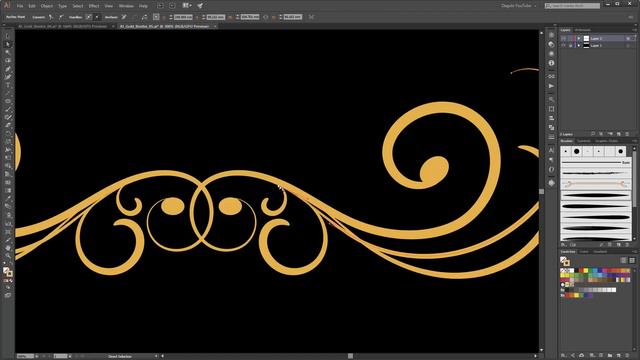
Task: Expand the top layer disclosure triangle
Action: click(579, 38)
